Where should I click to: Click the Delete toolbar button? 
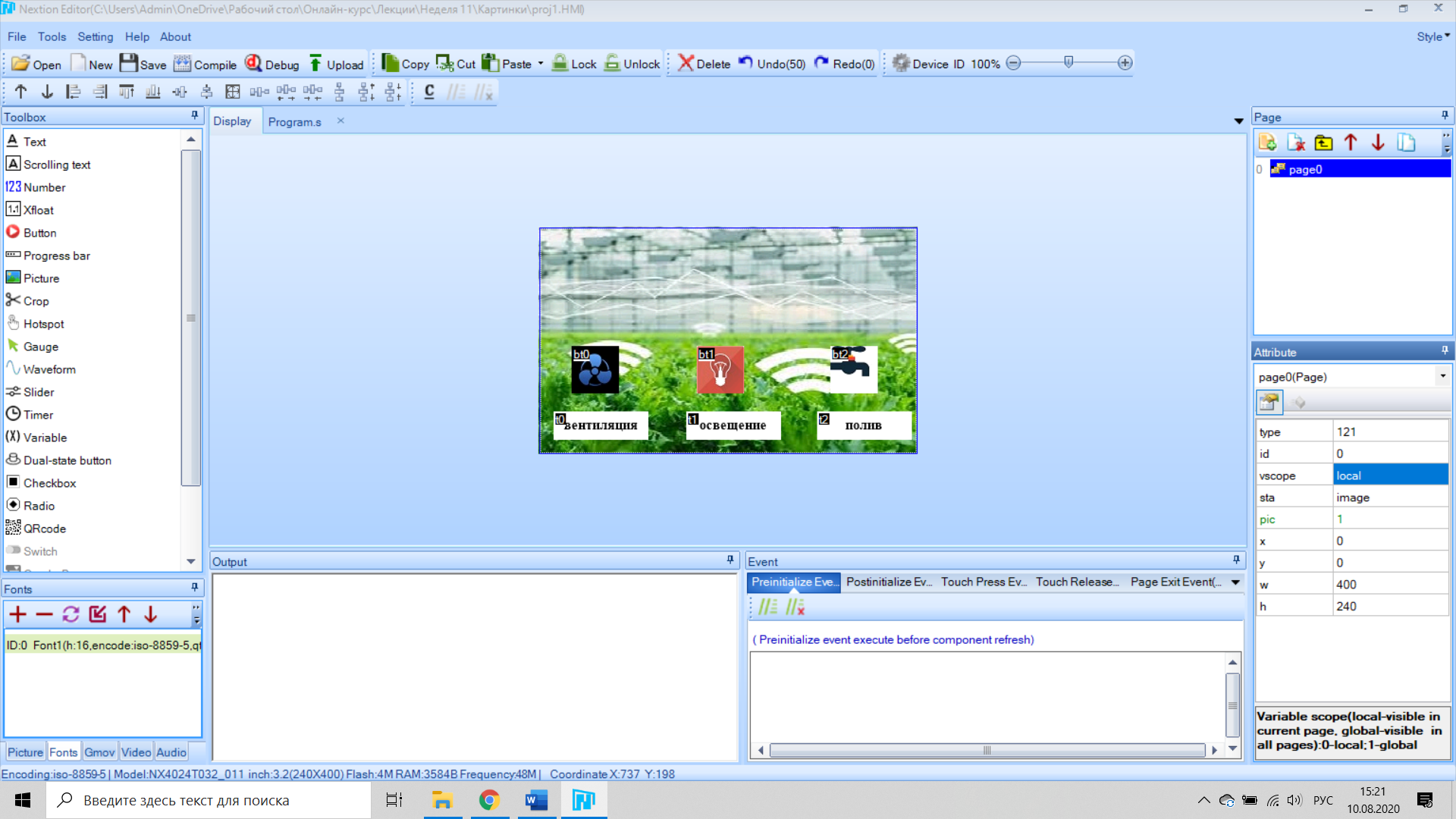(x=704, y=64)
